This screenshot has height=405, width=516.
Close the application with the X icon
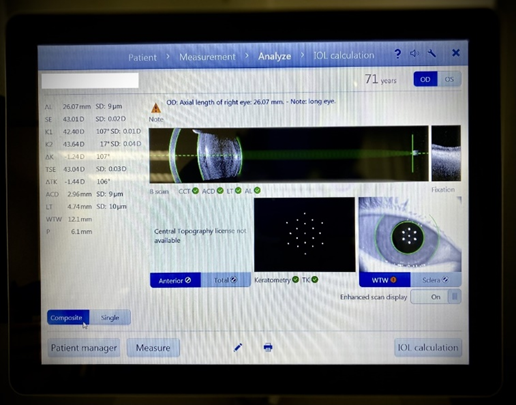(456, 53)
